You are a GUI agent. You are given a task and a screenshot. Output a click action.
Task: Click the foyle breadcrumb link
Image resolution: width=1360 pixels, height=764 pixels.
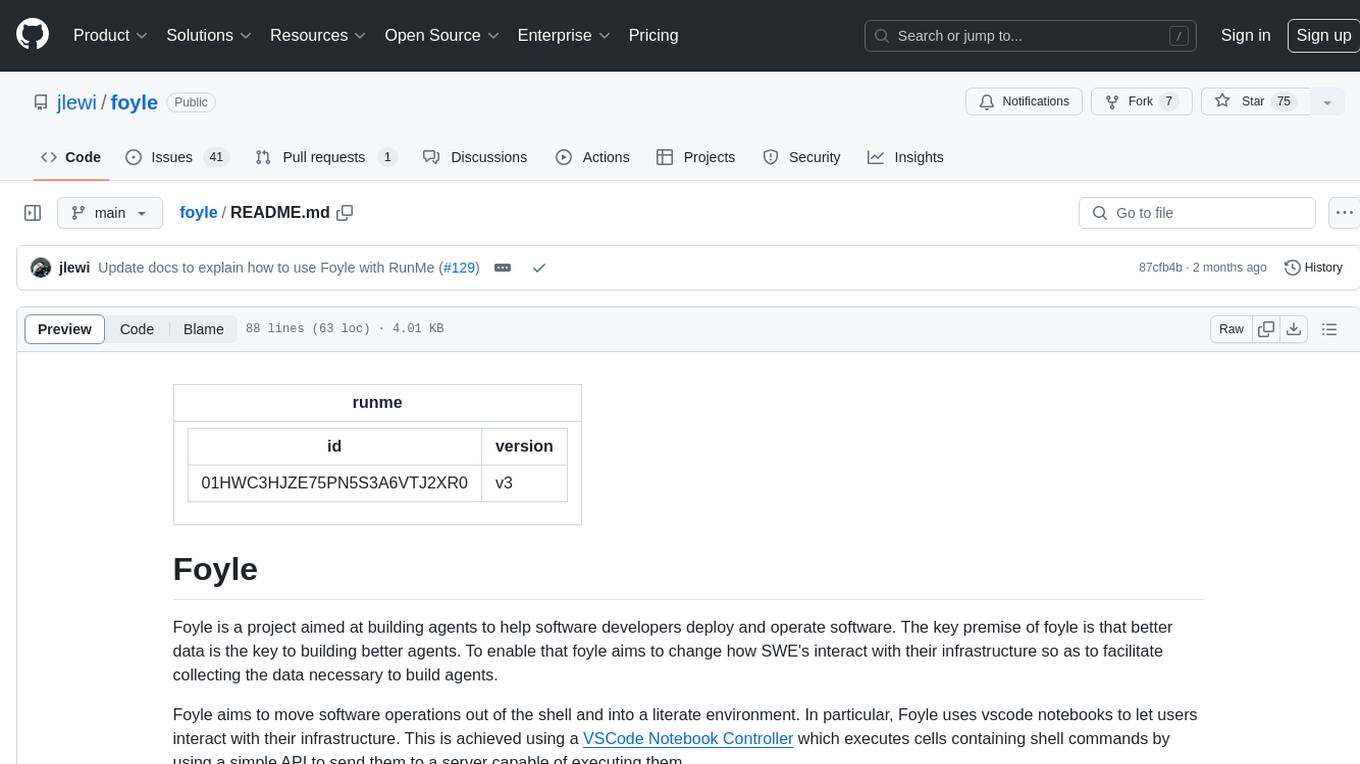coord(198,212)
